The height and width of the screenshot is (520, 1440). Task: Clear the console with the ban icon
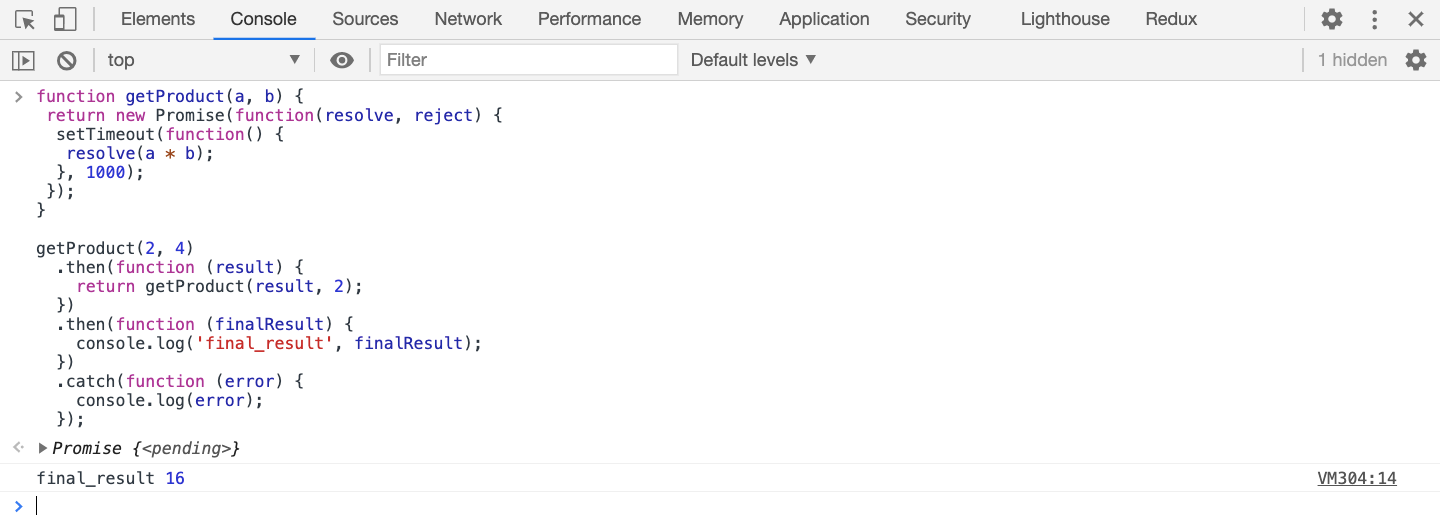pos(67,60)
